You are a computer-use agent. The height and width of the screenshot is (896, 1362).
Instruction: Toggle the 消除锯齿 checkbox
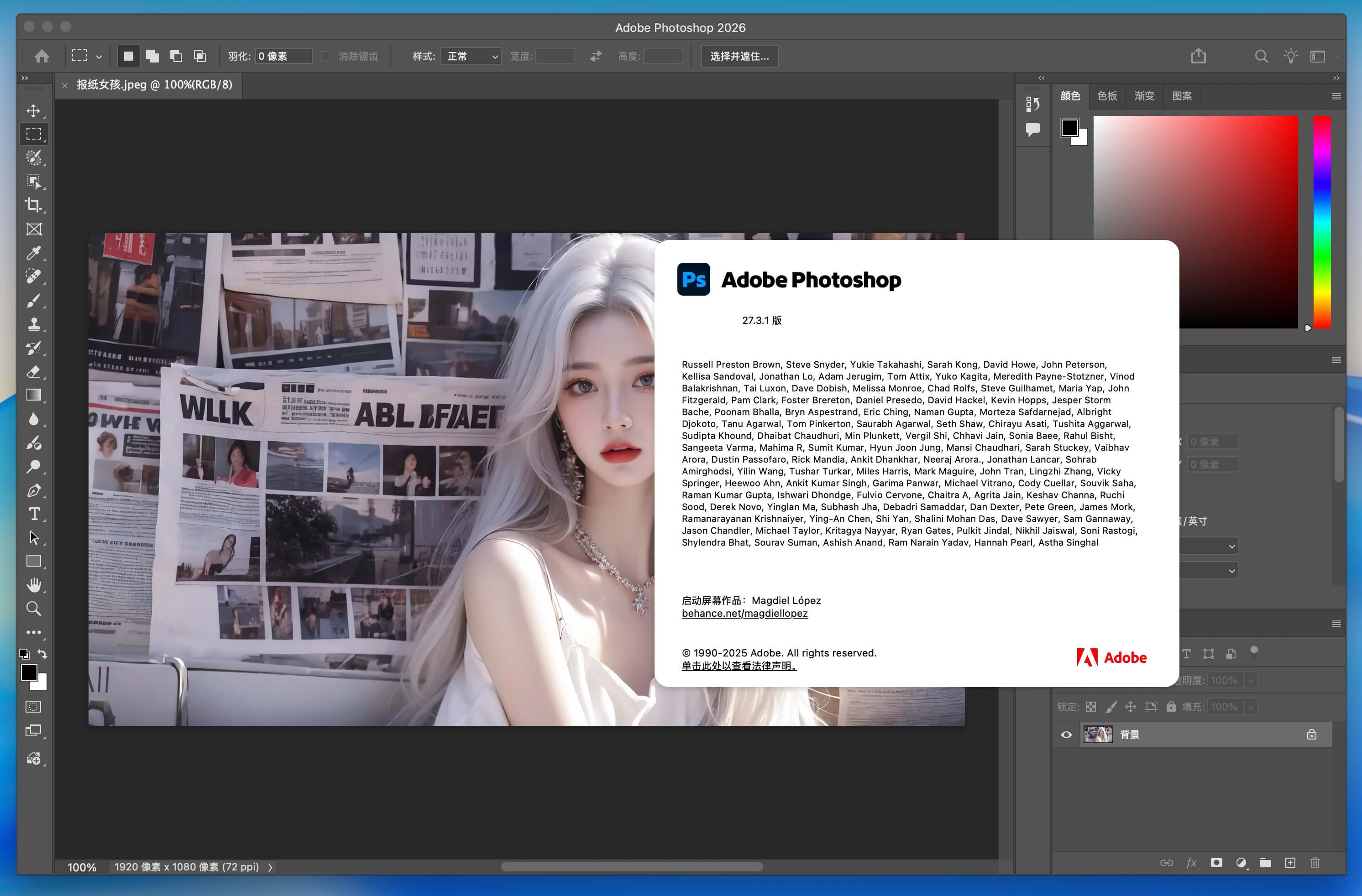(x=325, y=56)
